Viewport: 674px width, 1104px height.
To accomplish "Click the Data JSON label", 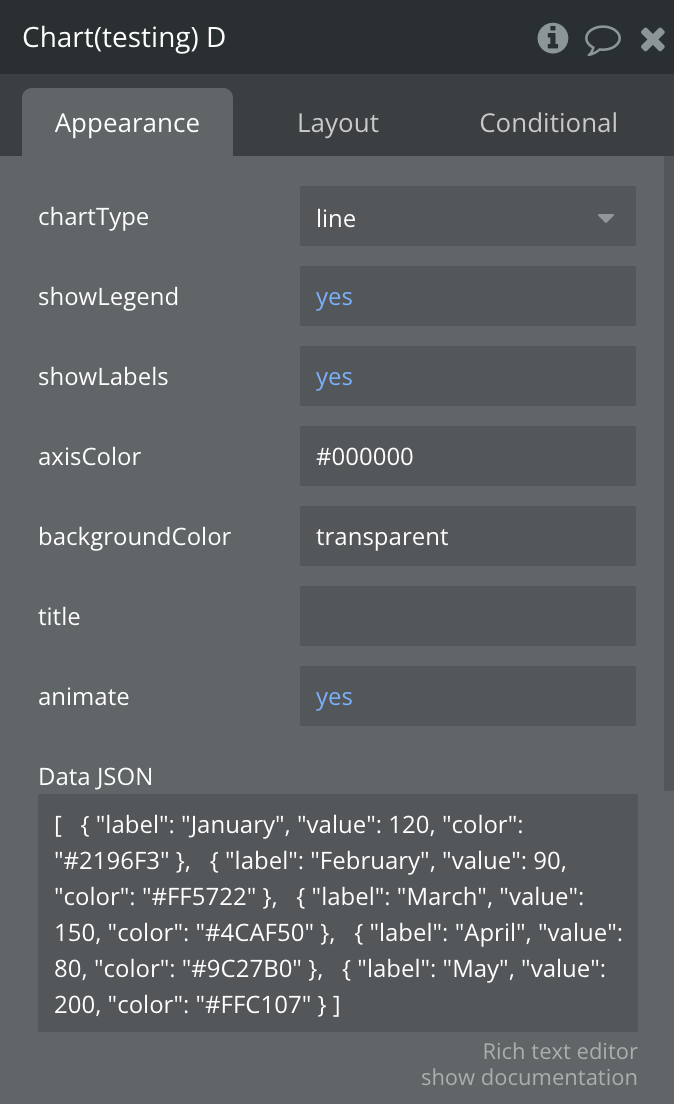I will [95, 776].
